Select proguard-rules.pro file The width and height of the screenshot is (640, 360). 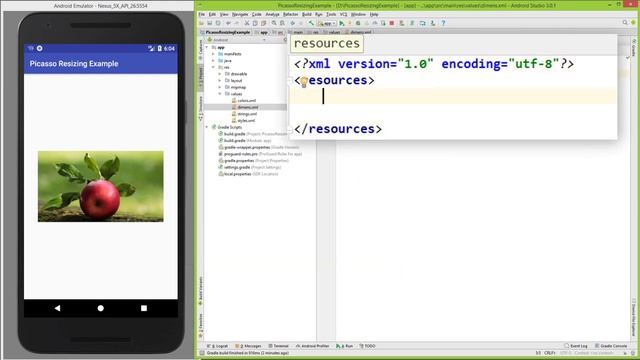[260, 154]
